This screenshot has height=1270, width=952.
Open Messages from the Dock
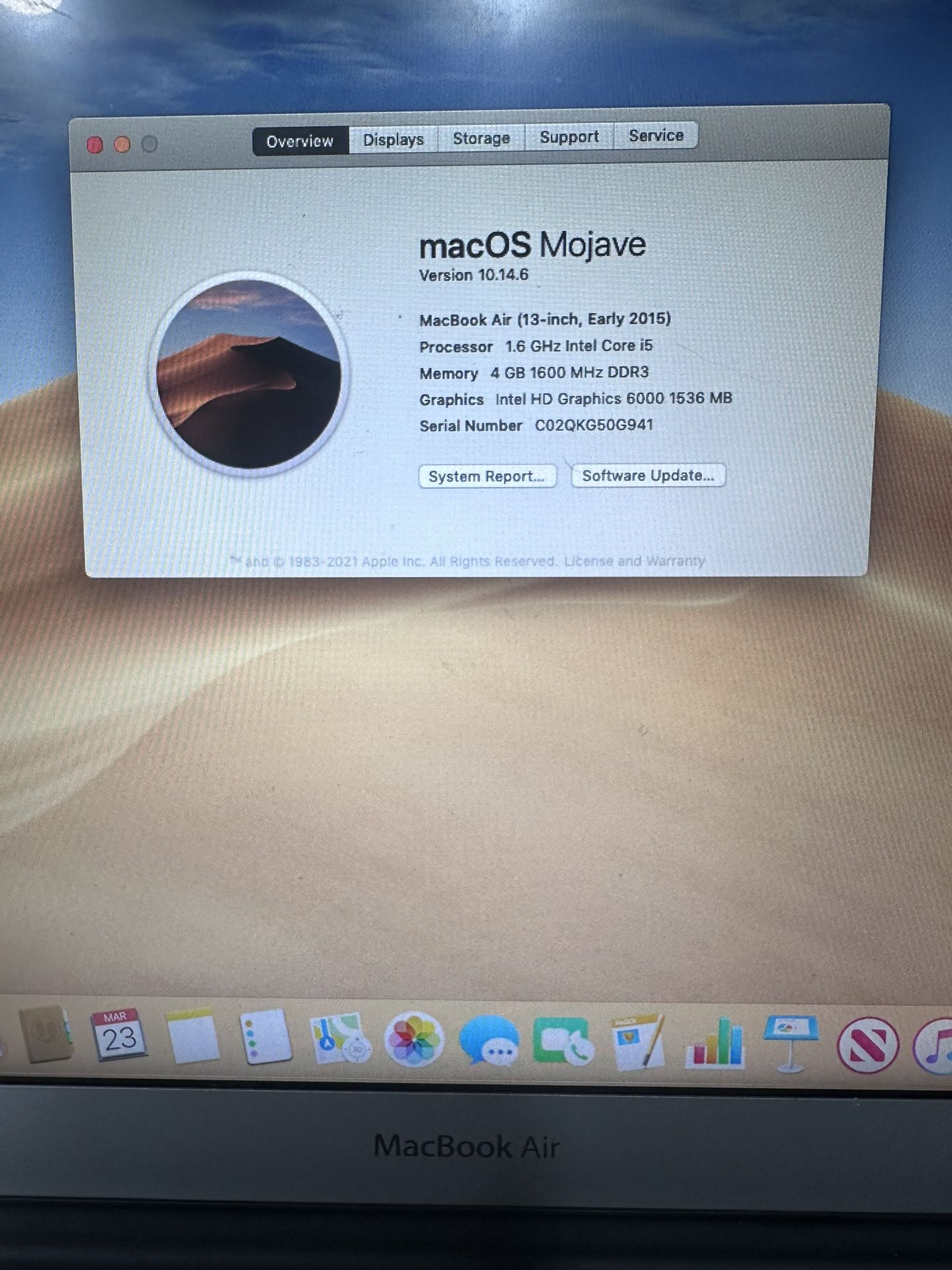pos(490,1040)
